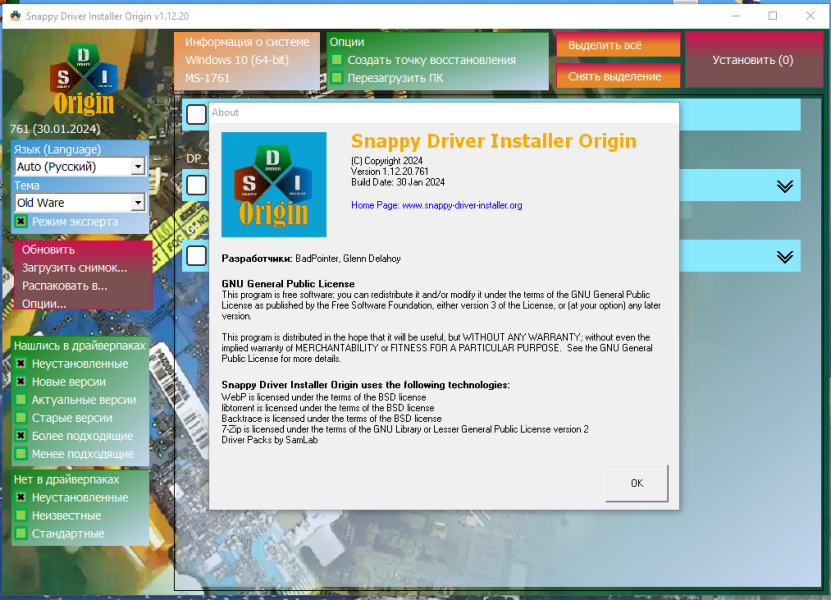Click the MS-1761 system text
Screen dimensions: 831x600
(207, 78)
